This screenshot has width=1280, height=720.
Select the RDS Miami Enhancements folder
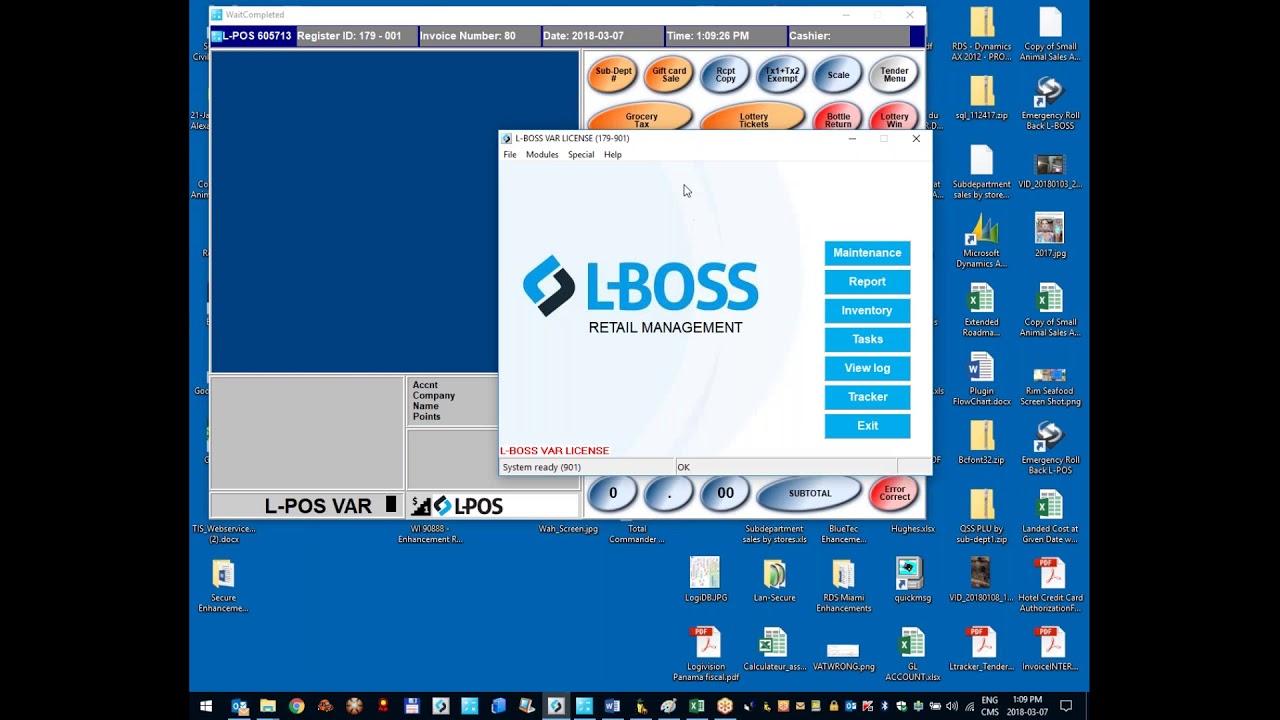pos(843,586)
